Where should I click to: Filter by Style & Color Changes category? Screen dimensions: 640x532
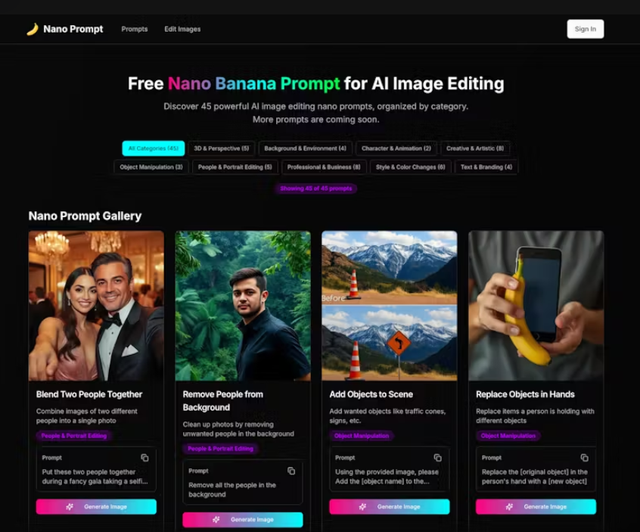tap(410, 167)
